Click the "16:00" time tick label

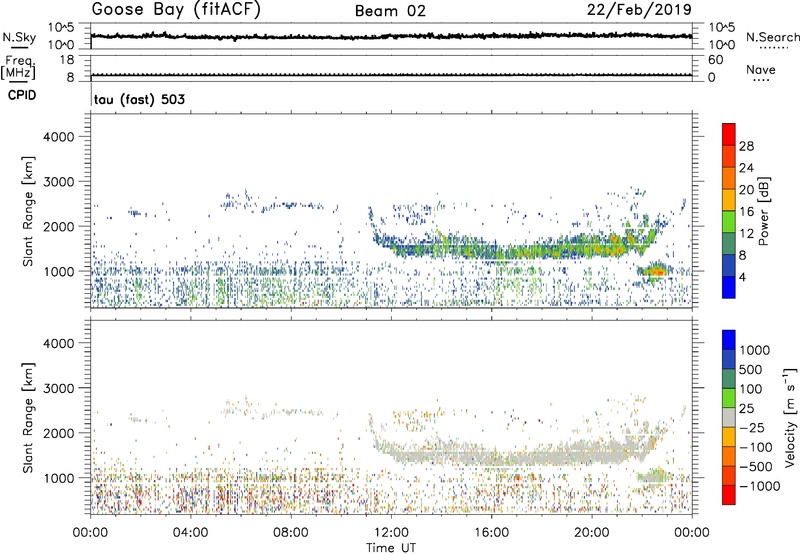[x=492, y=533]
